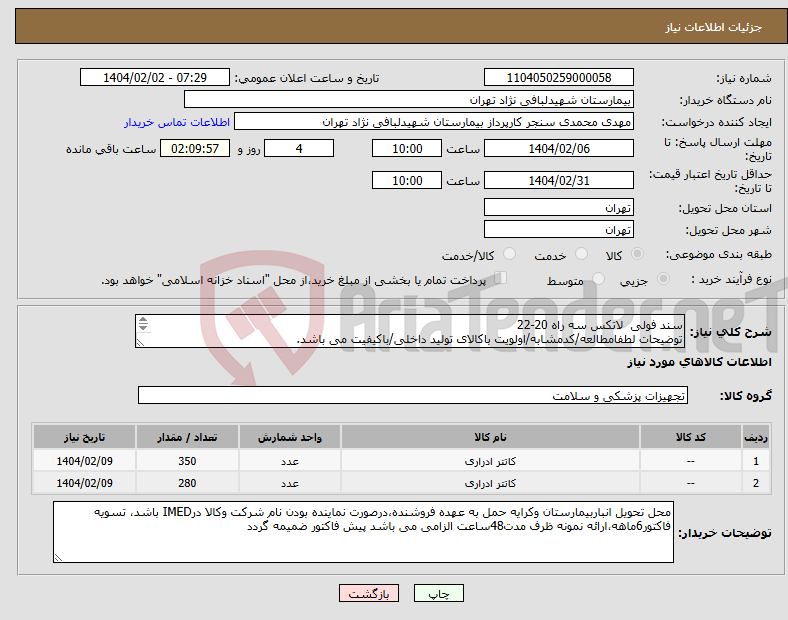Click the unit عدد in row 1
The image size is (788, 620).
(x=290, y=461)
